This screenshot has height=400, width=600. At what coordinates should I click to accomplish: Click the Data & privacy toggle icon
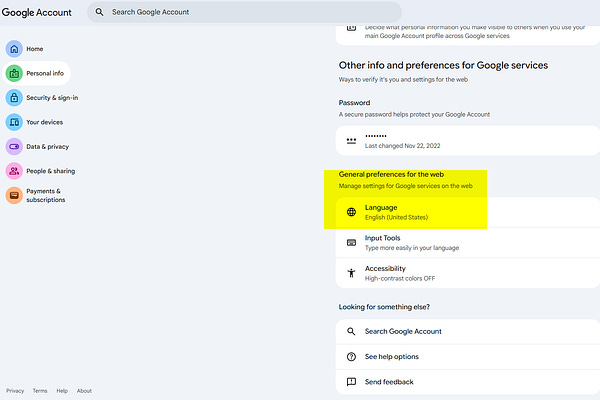14,147
